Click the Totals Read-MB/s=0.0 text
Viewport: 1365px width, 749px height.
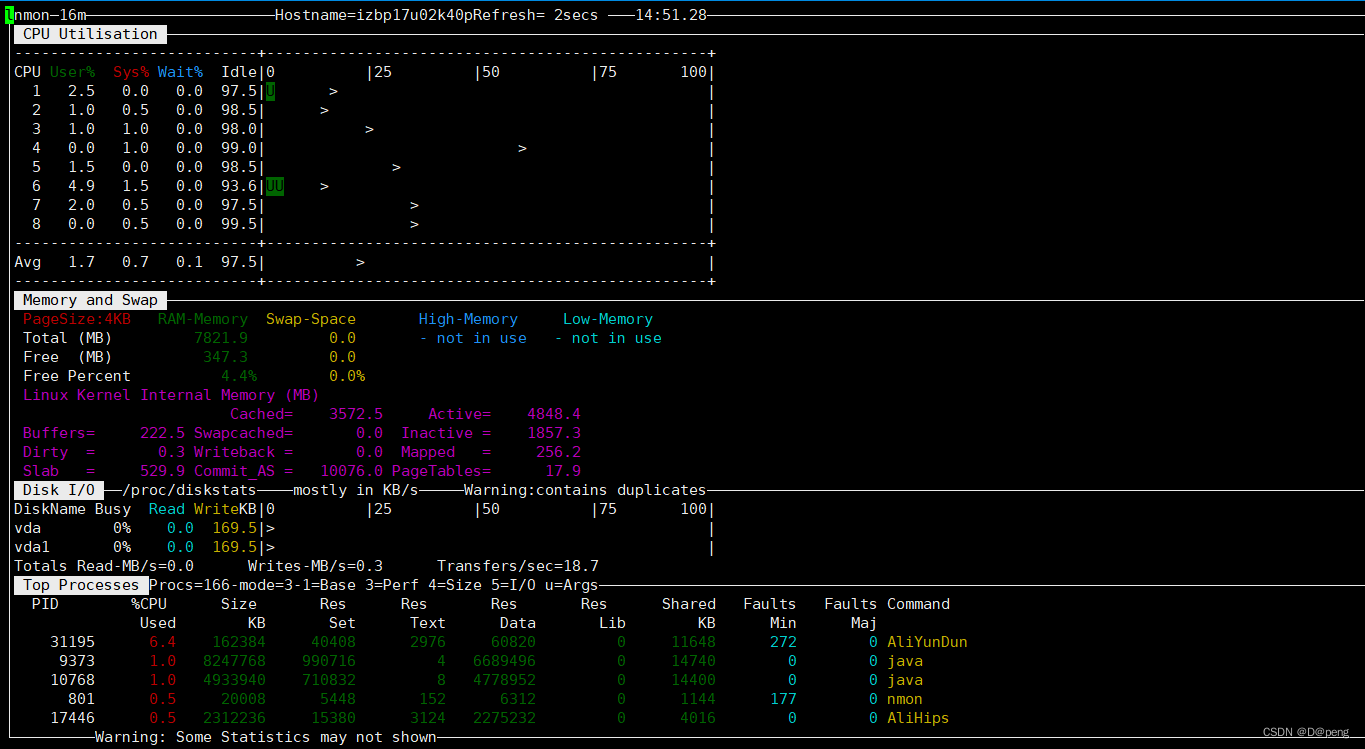pyautogui.click(x=104, y=566)
